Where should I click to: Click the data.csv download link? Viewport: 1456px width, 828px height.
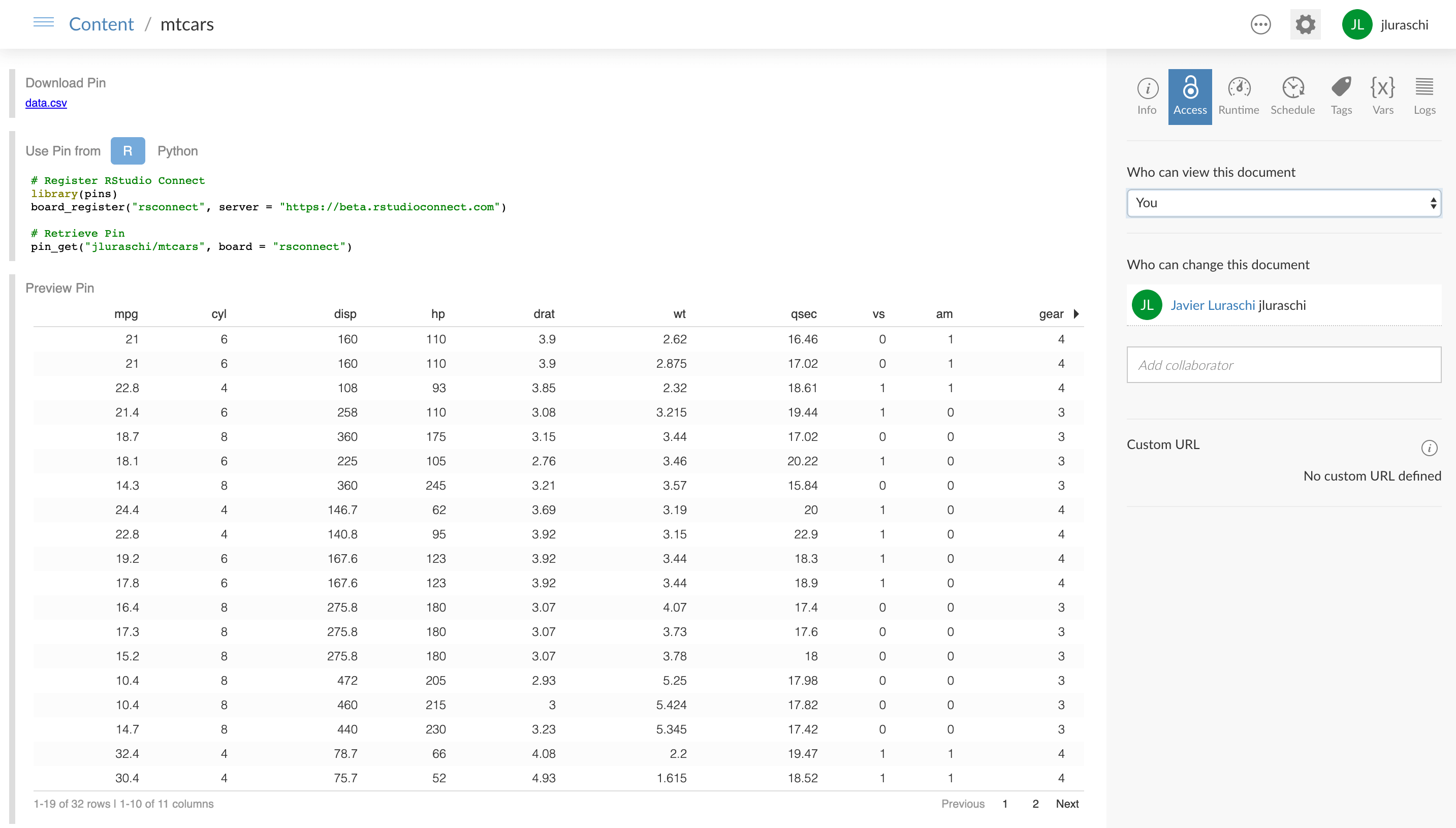point(46,103)
